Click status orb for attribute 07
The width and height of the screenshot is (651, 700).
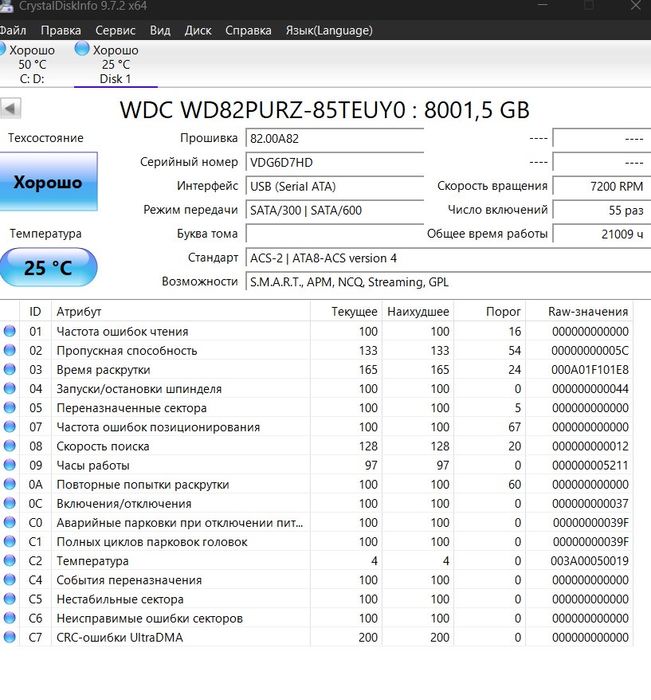pyautogui.click(x=9, y=427)
